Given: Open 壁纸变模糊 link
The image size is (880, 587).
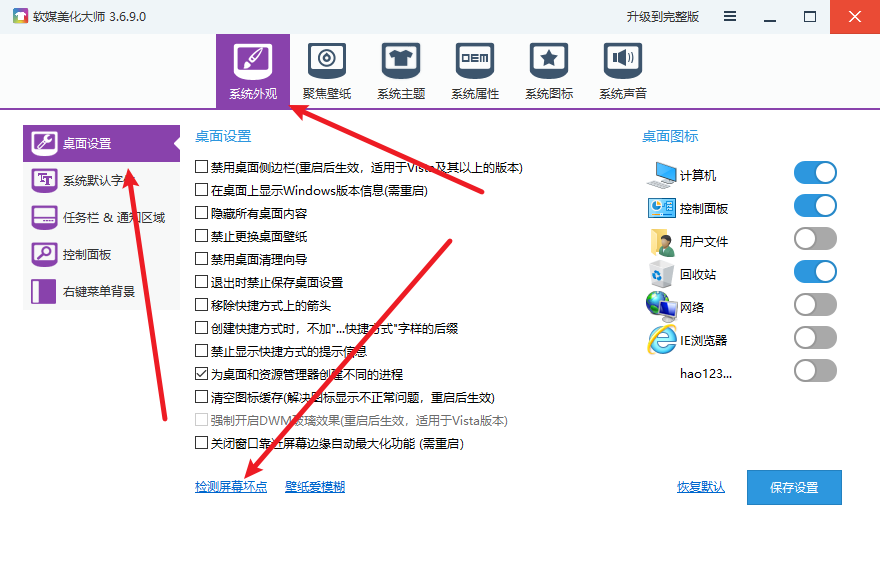Looking at the screenshot, I should (x=315, y=487).
